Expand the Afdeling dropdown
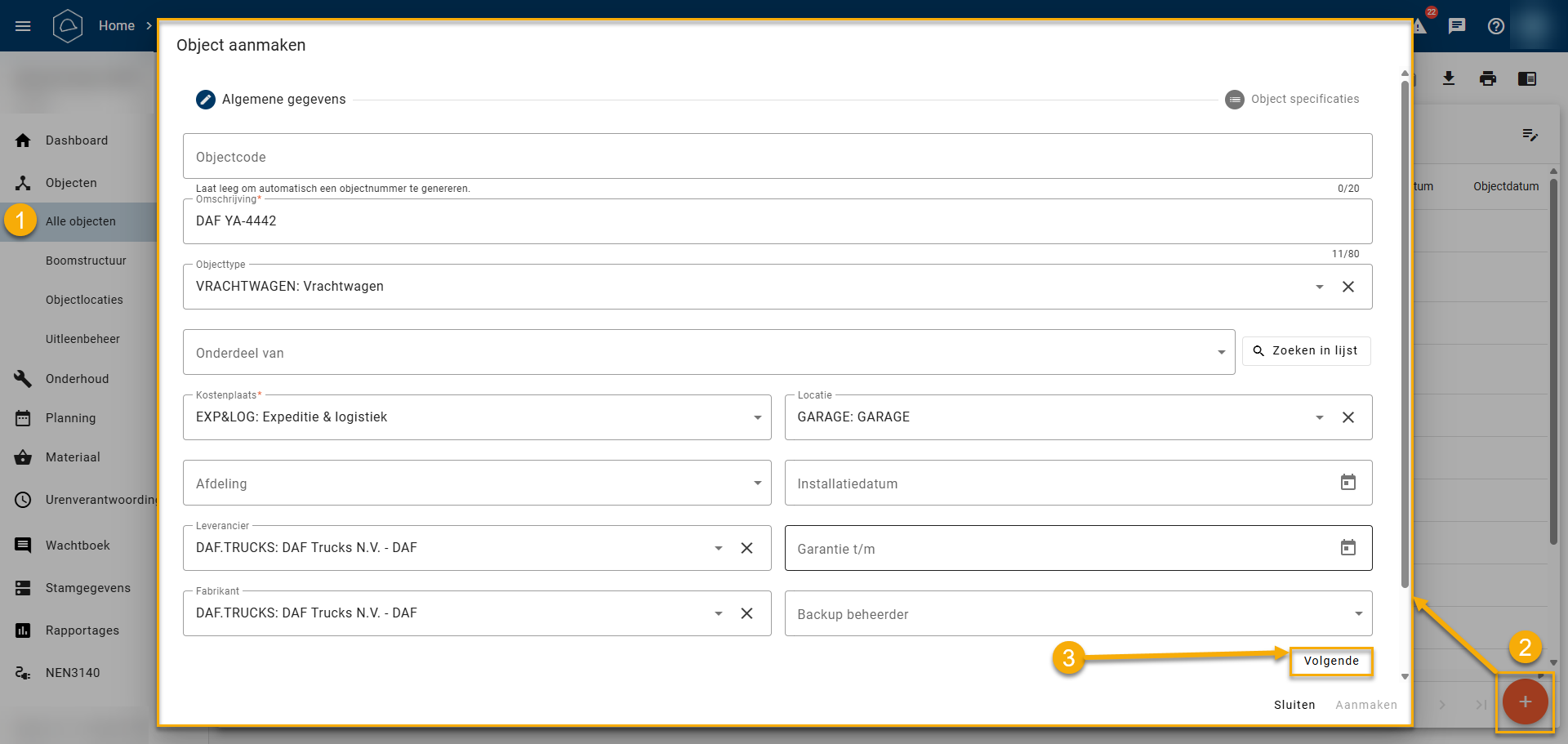 [757, 483]
